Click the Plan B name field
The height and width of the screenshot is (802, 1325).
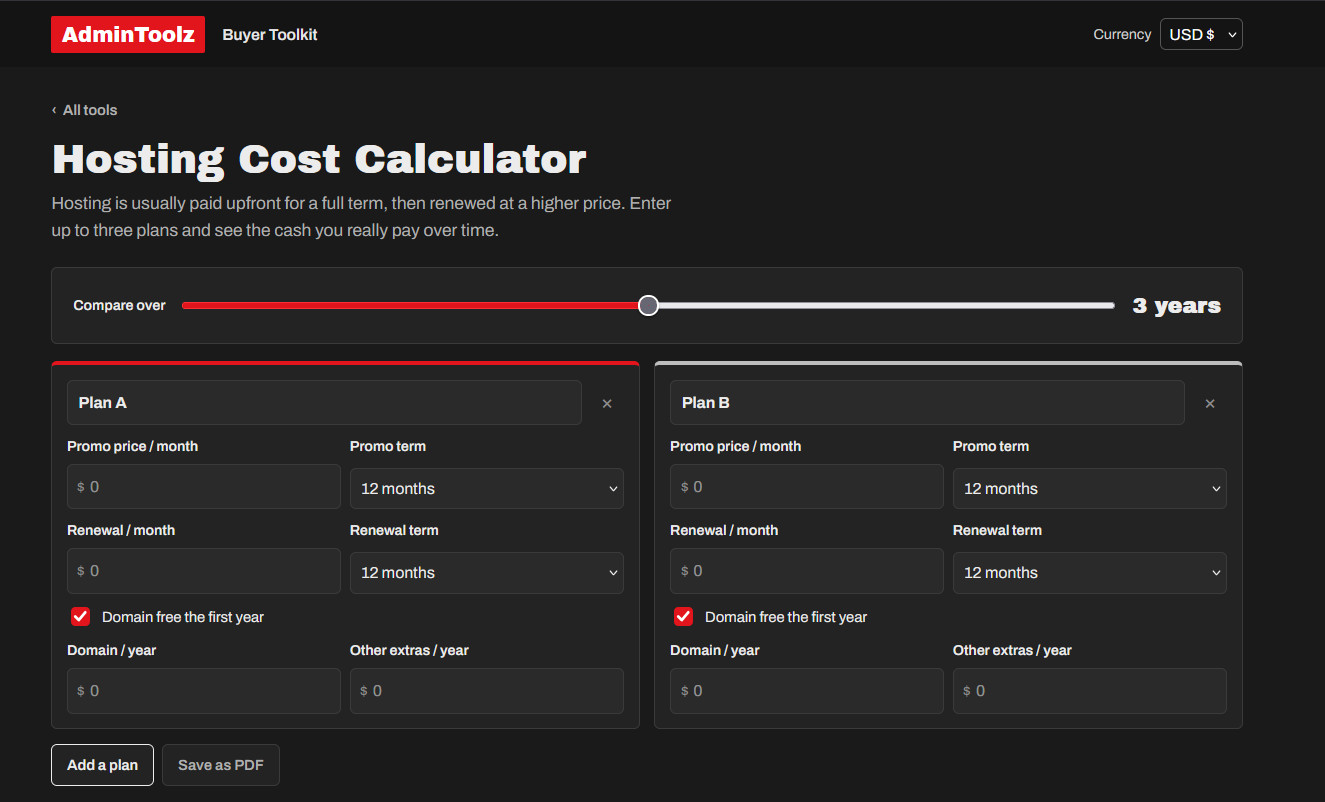[927, 403]
